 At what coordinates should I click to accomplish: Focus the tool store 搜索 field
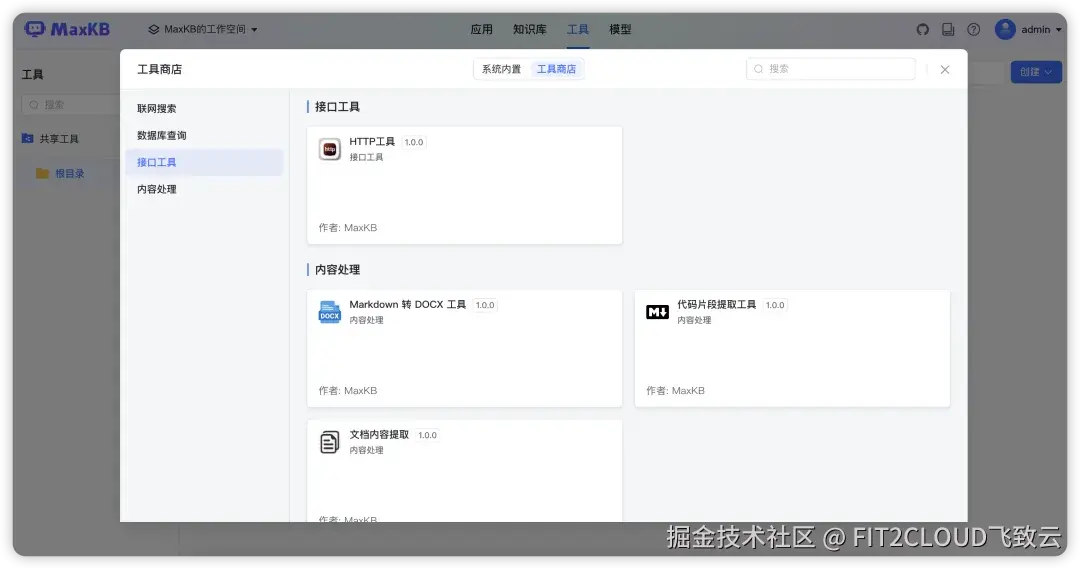[x=831, y=69]
